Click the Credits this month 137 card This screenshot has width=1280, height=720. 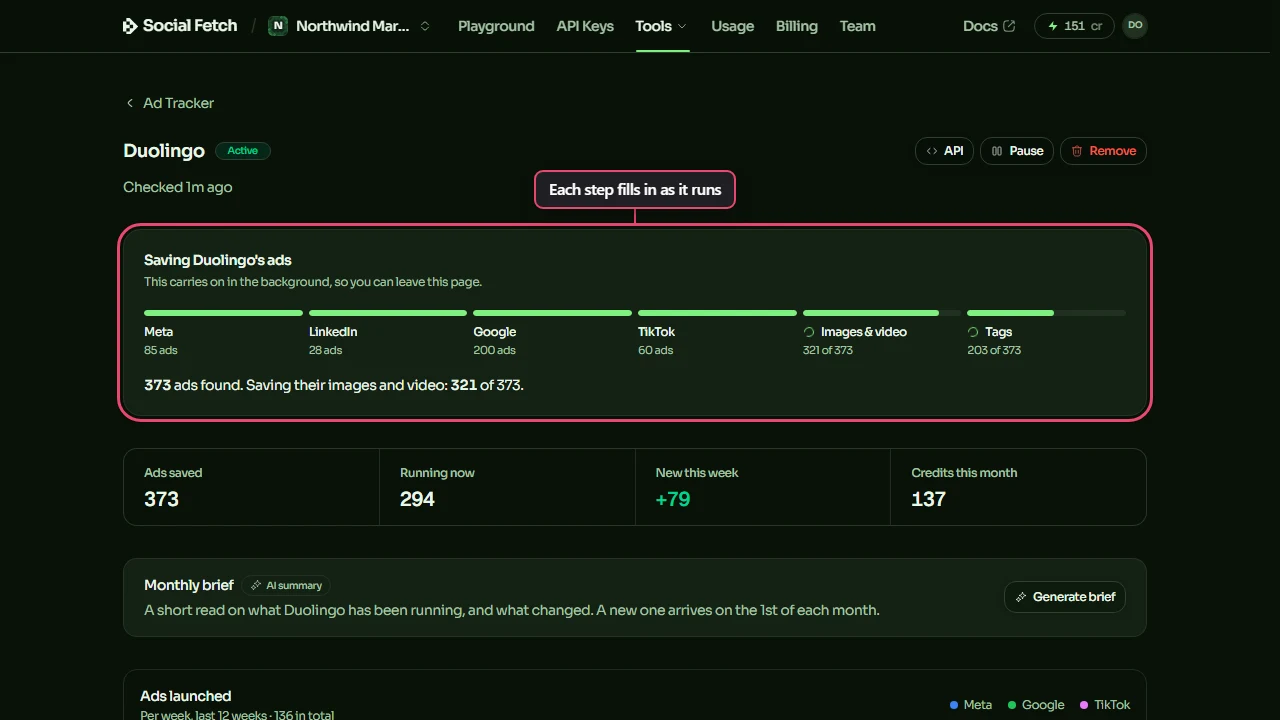[x=1018, y=487]
